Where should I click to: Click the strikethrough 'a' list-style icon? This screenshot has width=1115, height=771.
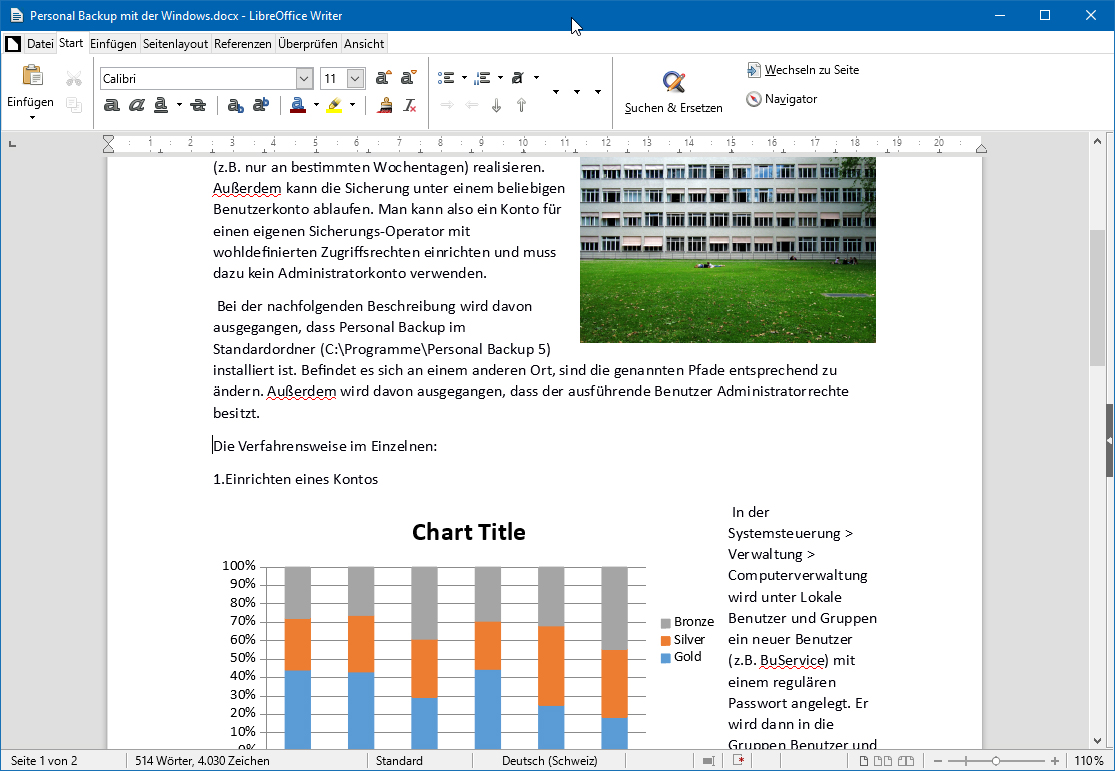pos(518,78)
